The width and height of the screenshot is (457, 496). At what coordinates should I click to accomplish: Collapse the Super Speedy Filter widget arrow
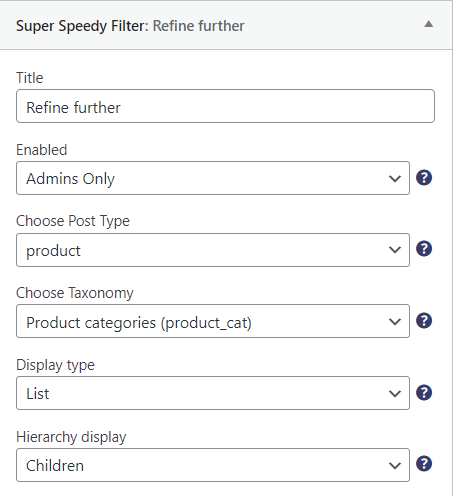coord(428,24)
